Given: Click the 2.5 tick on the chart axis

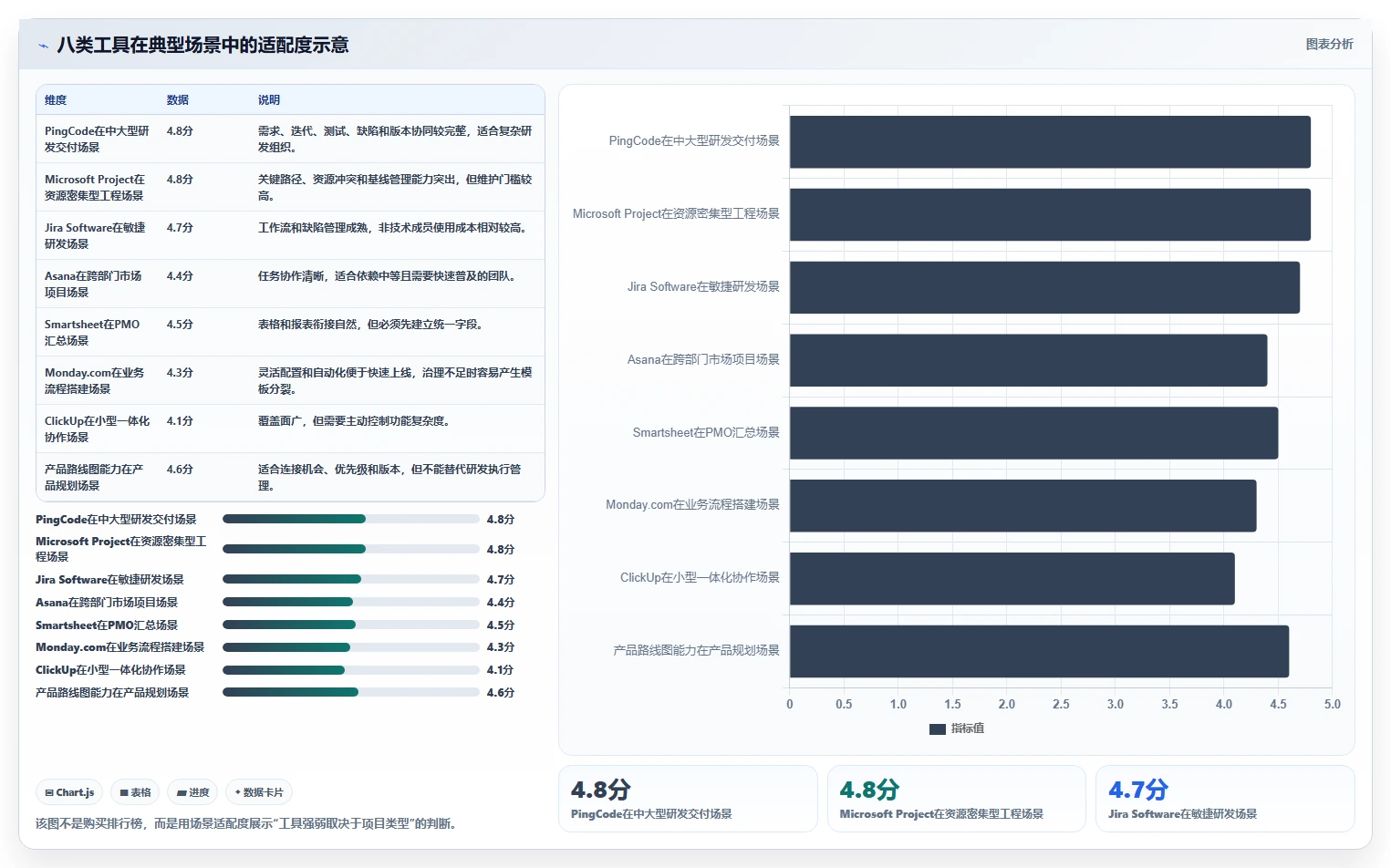Looking at the screenshot, I should [x=1061, y=704].
